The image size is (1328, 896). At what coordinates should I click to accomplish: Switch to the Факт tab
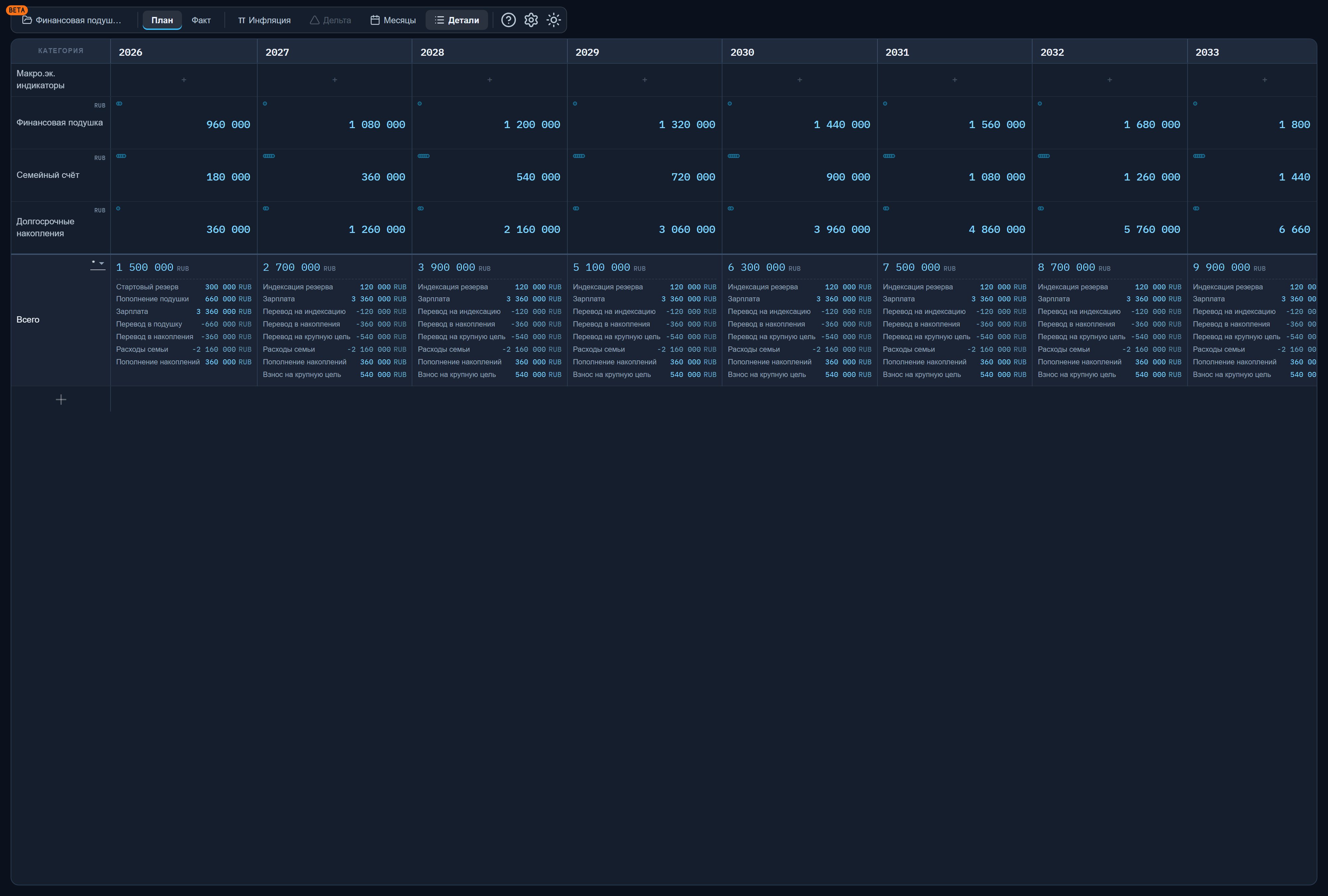(x=201, y=20)
